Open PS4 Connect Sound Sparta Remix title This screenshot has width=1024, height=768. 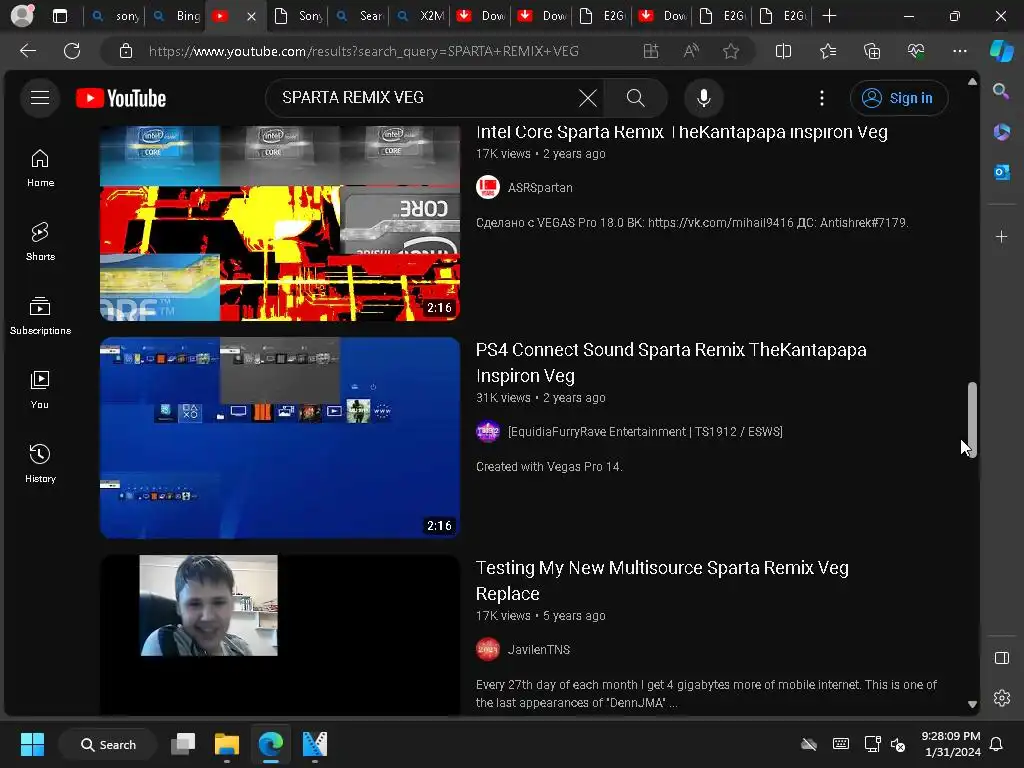pos(671,362)
